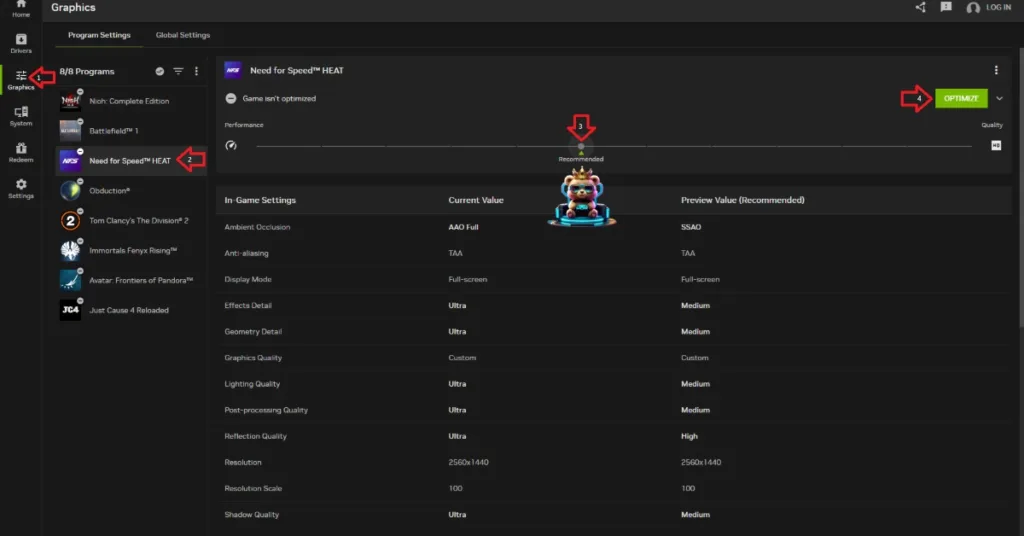Viewport: 1024px width, 536px height.
Task: Click the Immortals Fenyx Rising icon
Action: coord(70,251)
